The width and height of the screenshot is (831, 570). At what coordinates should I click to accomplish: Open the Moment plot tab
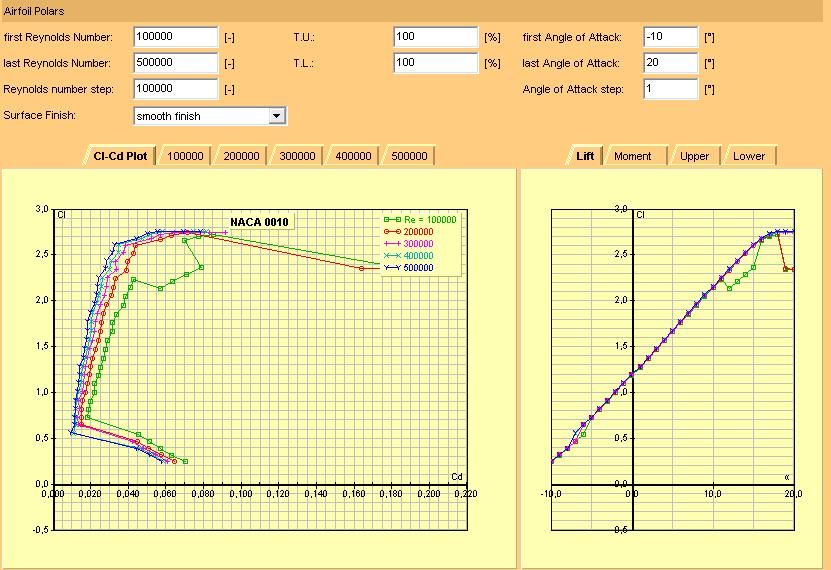coord(632,156)
